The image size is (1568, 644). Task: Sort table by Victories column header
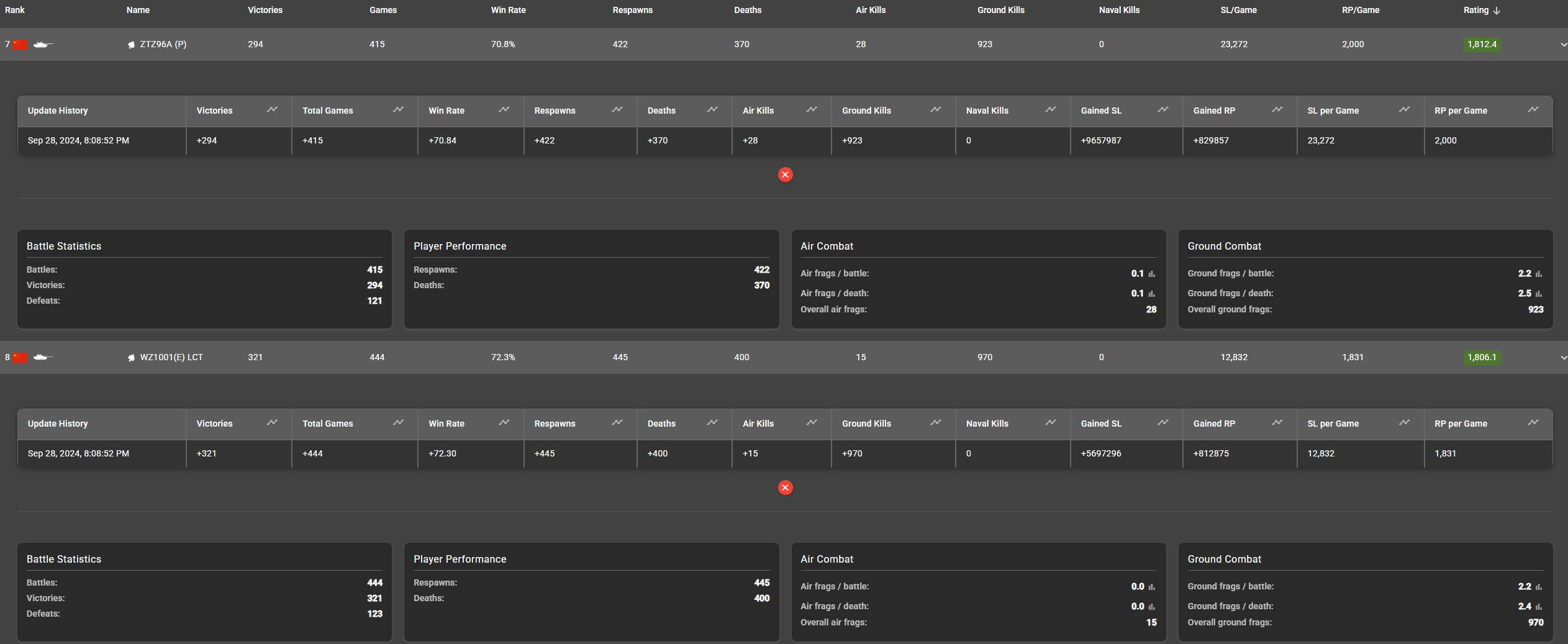pyautogui.click(x=265, y=10)
